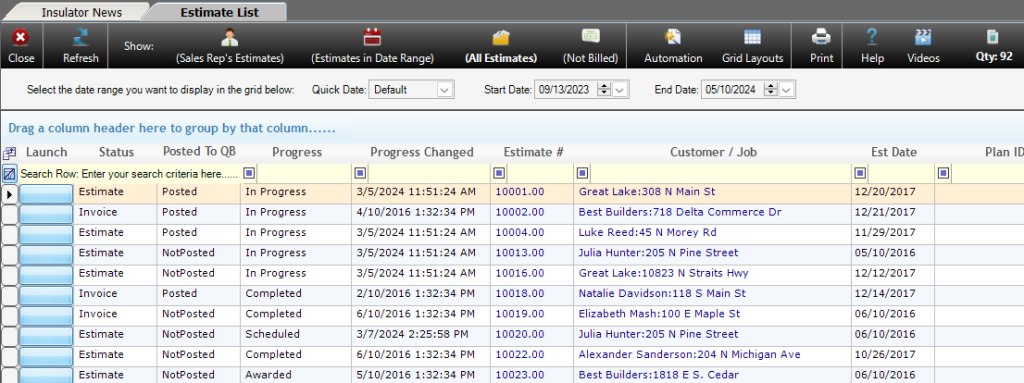
Task: Sort by the Progress column header
Action: 296,152
